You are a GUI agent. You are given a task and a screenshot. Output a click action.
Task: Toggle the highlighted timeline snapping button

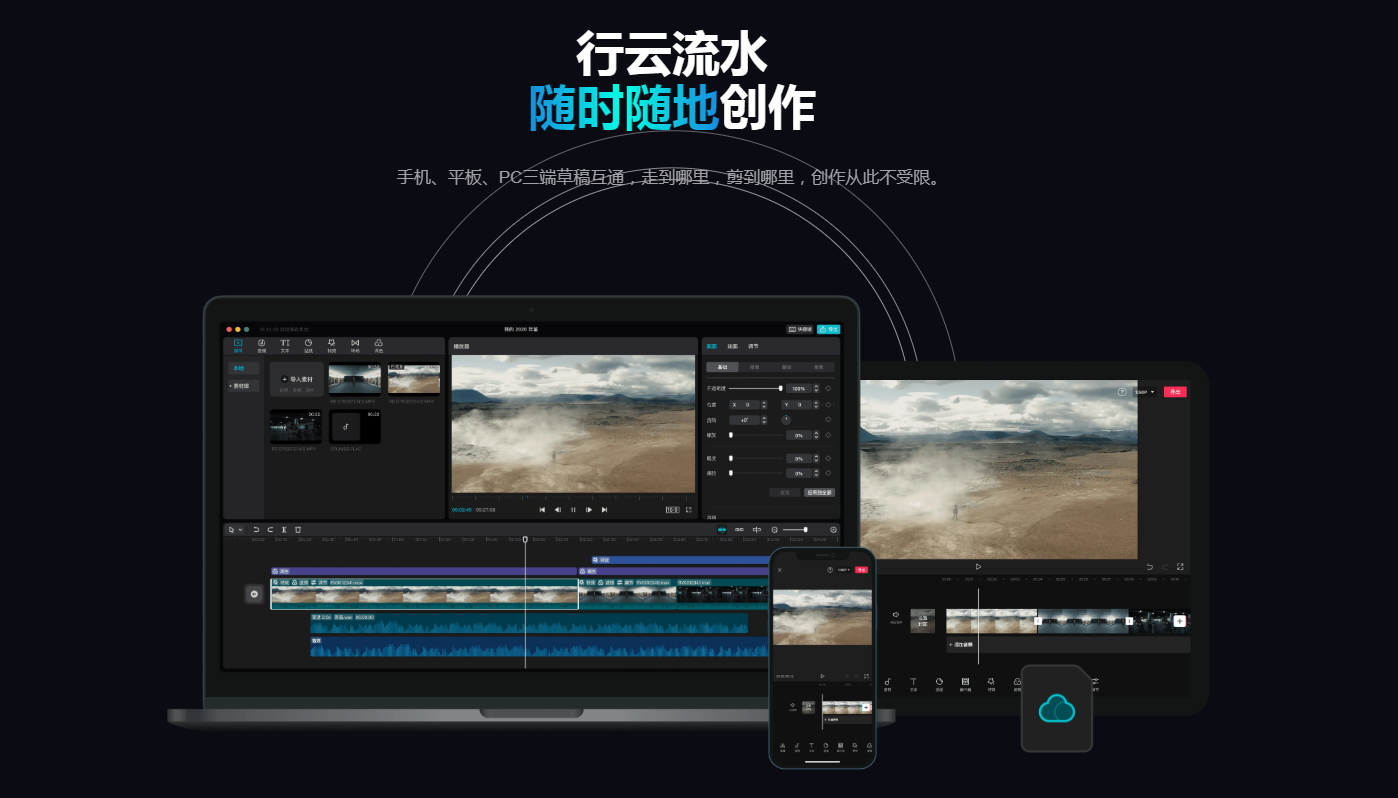pos(722,529)
